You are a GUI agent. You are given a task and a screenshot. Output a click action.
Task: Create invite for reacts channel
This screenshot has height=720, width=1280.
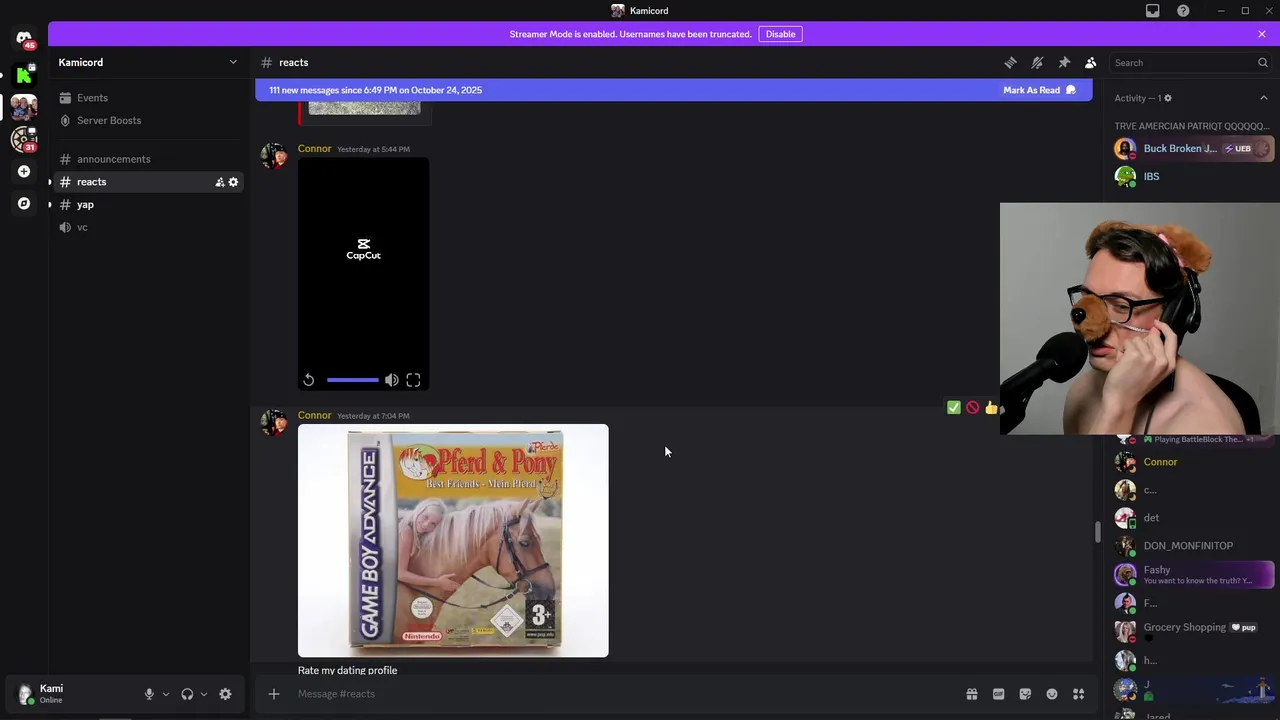[x=219, y=182]
